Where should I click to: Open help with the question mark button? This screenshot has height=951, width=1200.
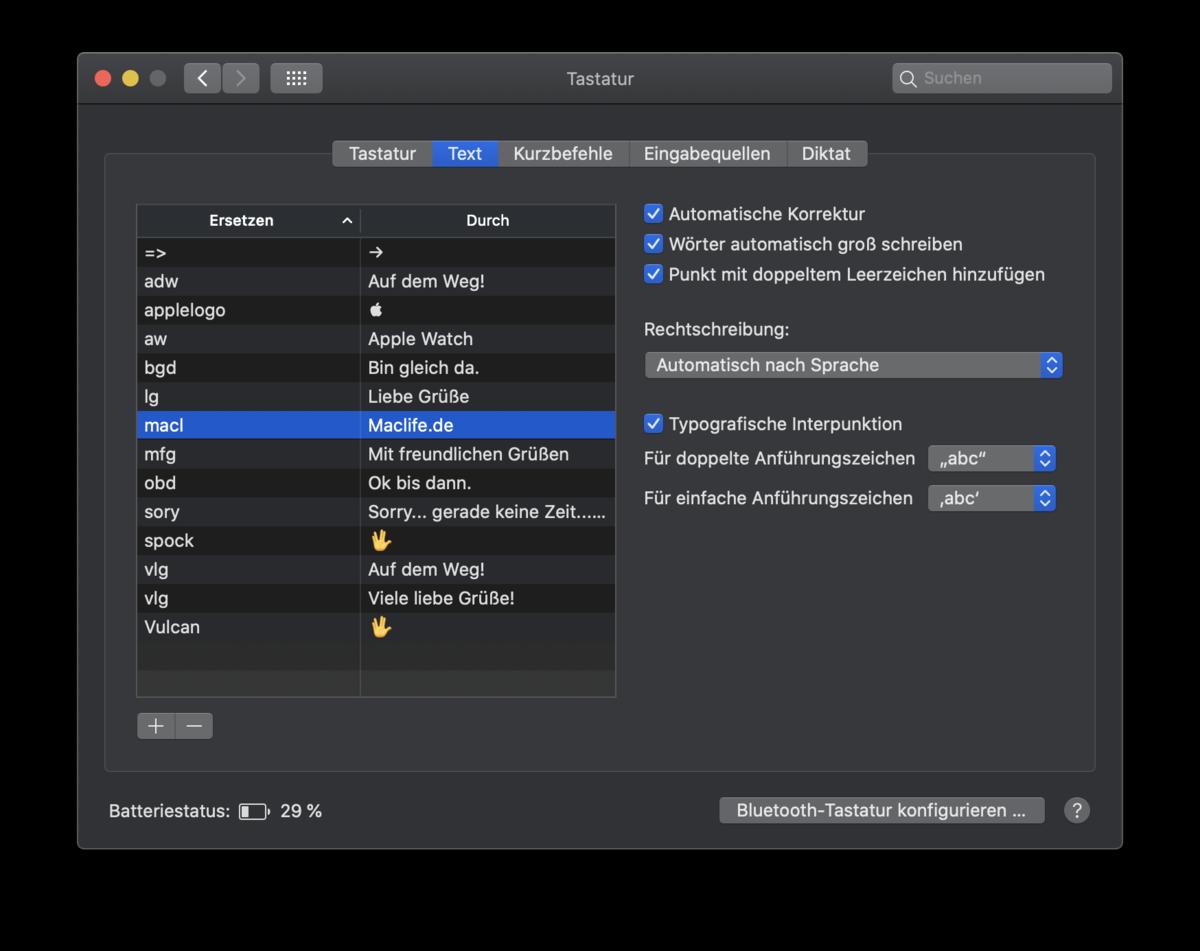(1077, 810)
